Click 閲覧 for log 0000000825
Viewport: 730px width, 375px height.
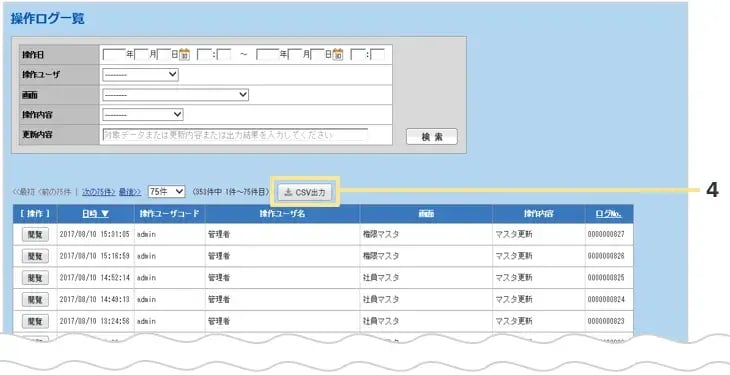[35, 278]
